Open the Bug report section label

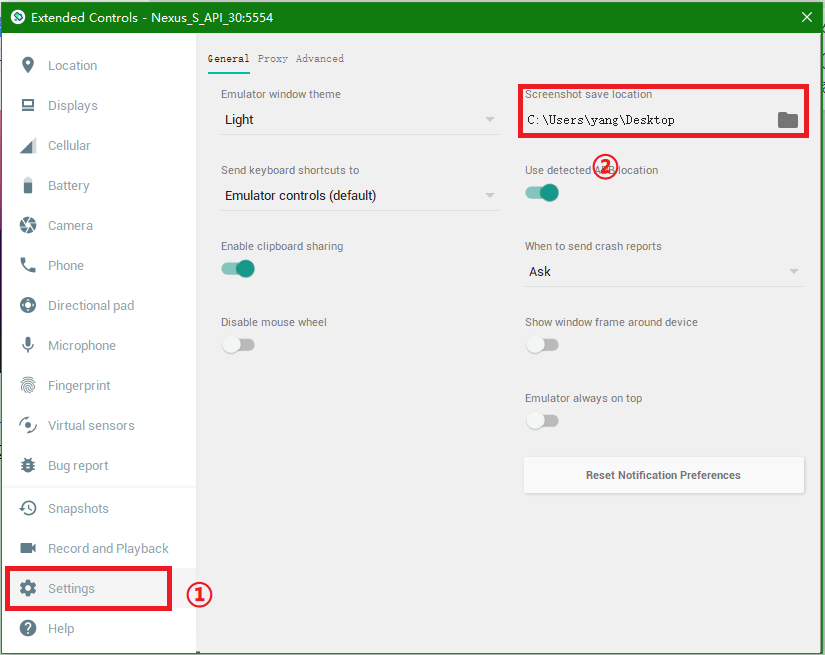pyautogui.click(x=78, y=466)
